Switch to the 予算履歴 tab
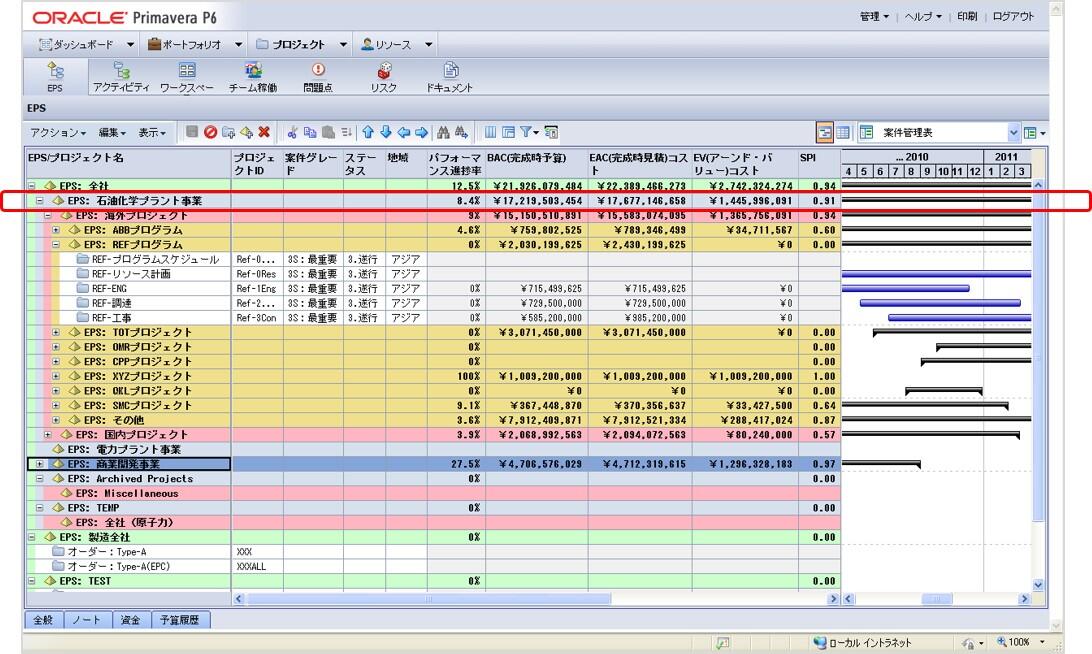The height and width of the screenshot is (654, 1092). coord(180,620)
